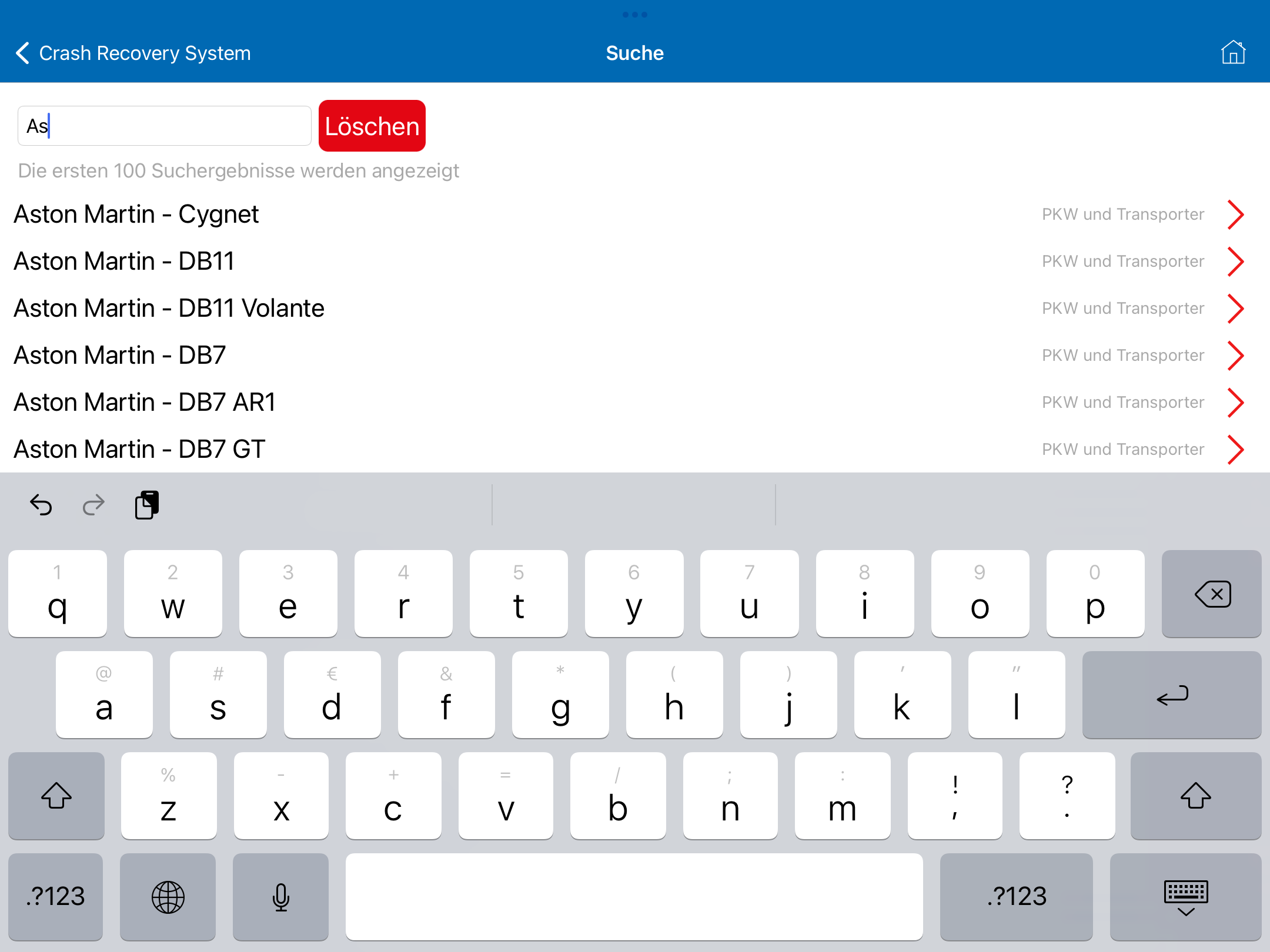Go back to Crash Recovery System

[x=133, y=53]
